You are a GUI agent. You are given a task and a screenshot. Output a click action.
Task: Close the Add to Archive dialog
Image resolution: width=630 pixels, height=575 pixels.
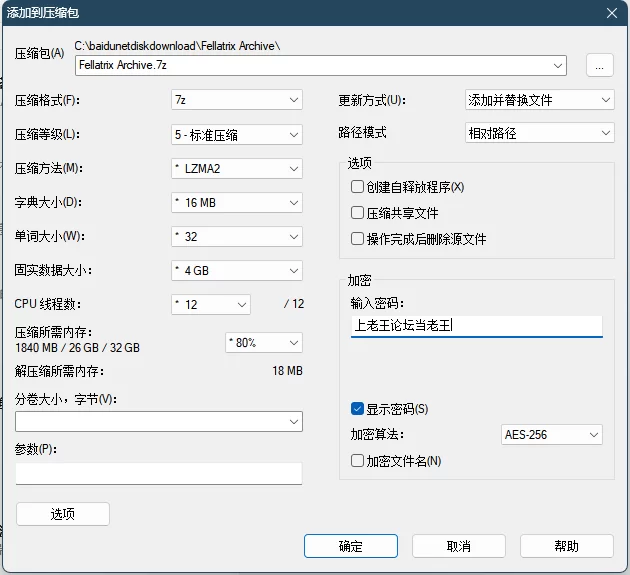pos(610,11)
